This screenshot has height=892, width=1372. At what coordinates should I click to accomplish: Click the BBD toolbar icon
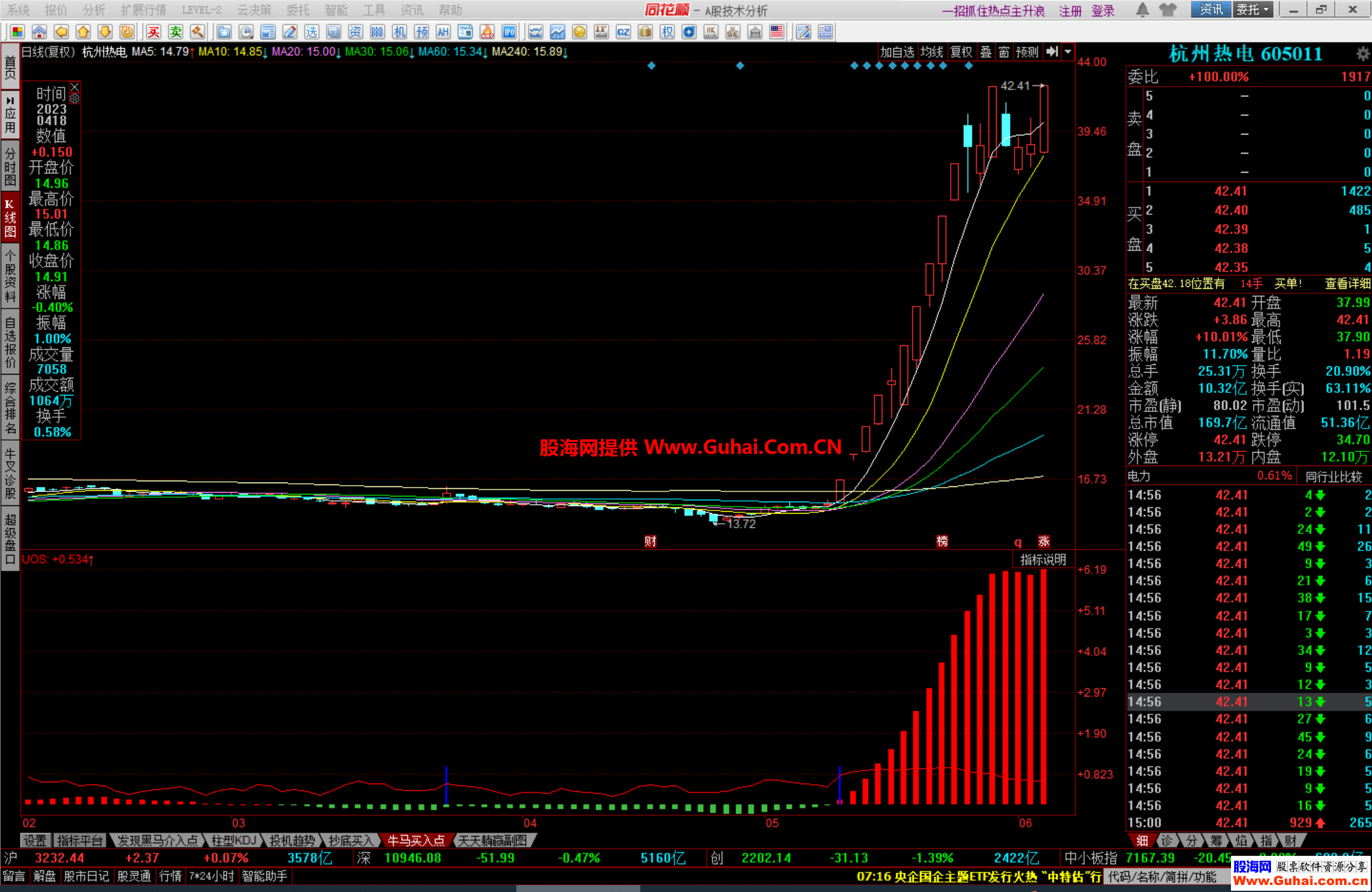pos(377,32)
